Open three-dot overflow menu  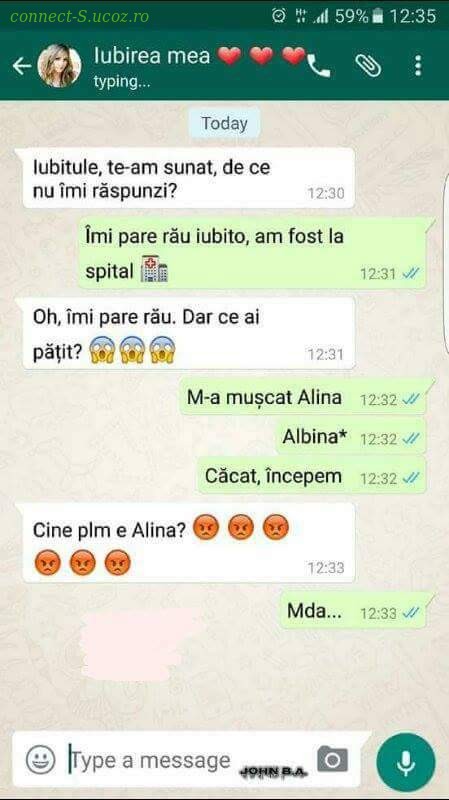click(x=418, y=66)
